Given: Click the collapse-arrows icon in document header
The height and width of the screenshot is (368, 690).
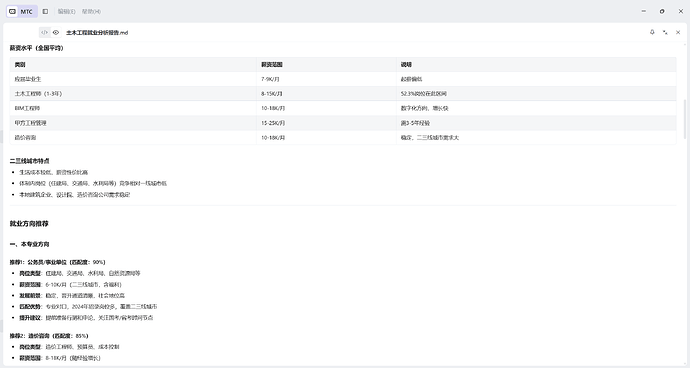Looking at the screenshot, I should pos(665,33).
